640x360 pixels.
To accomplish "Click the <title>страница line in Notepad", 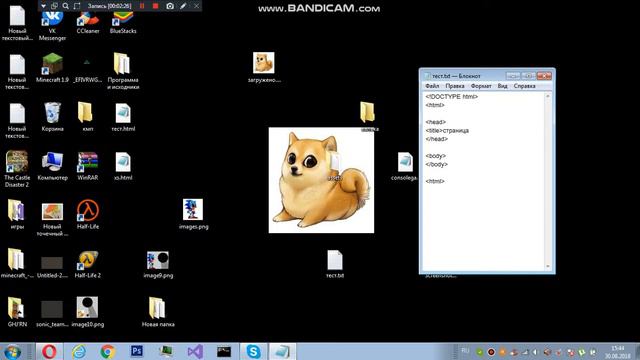I will (447, 131).
